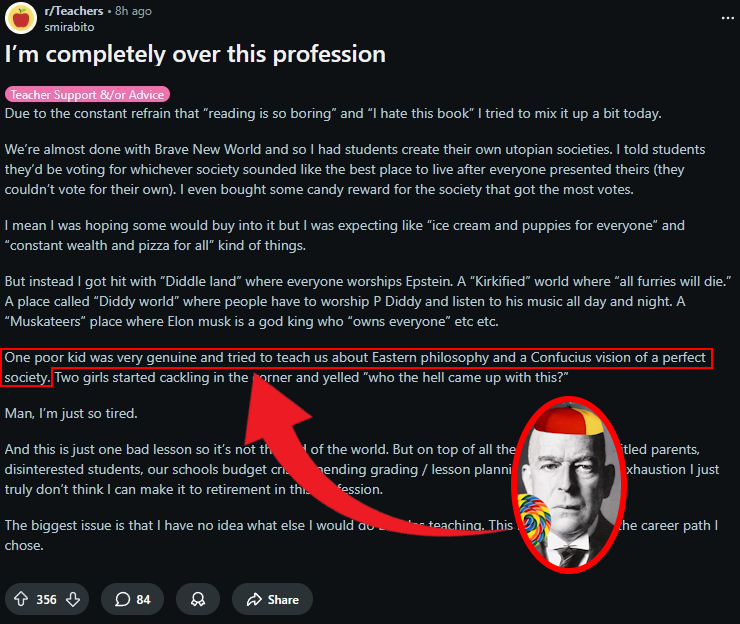Screen dimensions: 740x624
Task: Open comments via the speech bubble icon
Action: [122, 599]
